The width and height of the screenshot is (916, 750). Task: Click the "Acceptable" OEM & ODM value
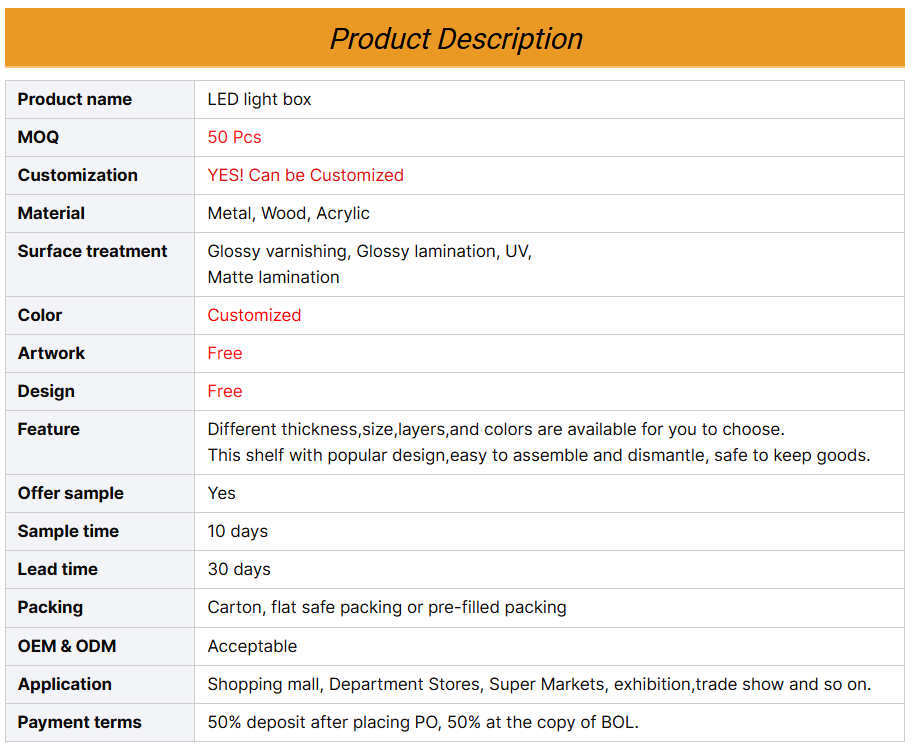(252, 647)
